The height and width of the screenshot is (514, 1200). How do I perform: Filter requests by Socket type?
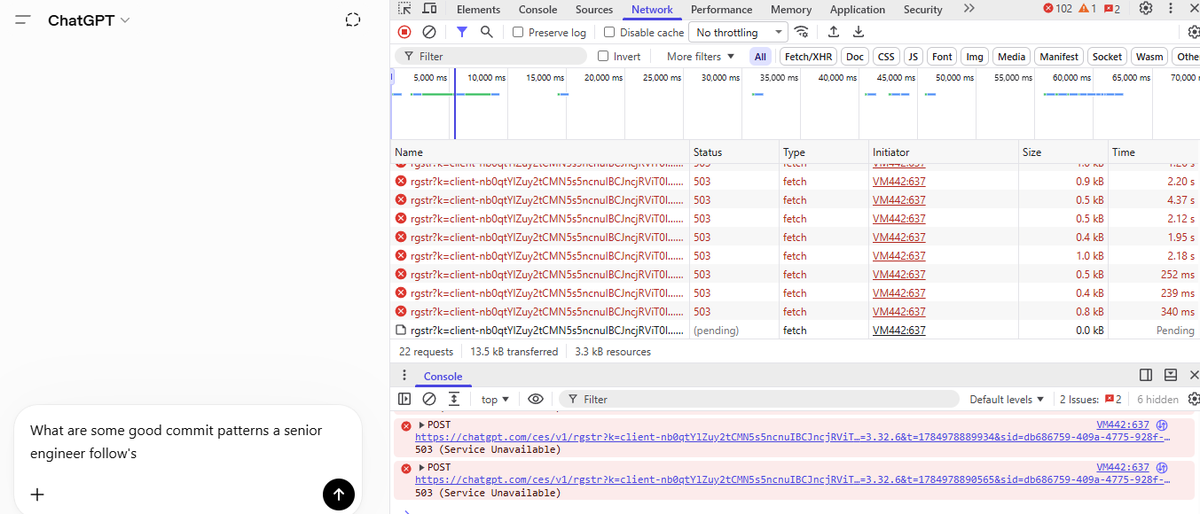(1107, 56)
